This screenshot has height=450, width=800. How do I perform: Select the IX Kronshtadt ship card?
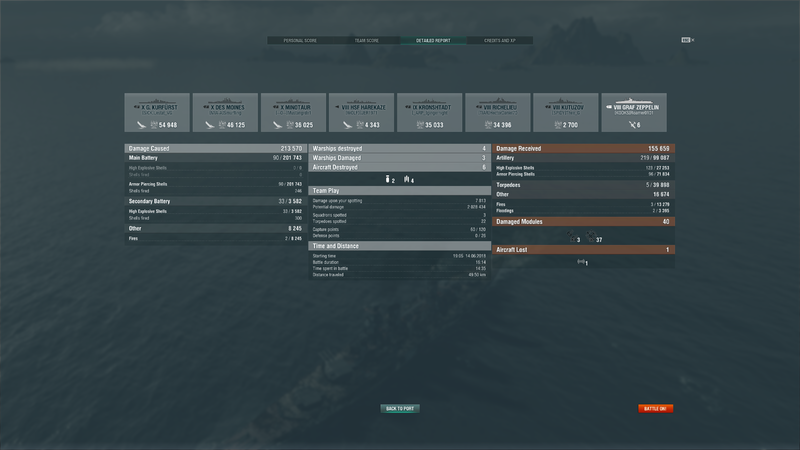tap(430, 112)
